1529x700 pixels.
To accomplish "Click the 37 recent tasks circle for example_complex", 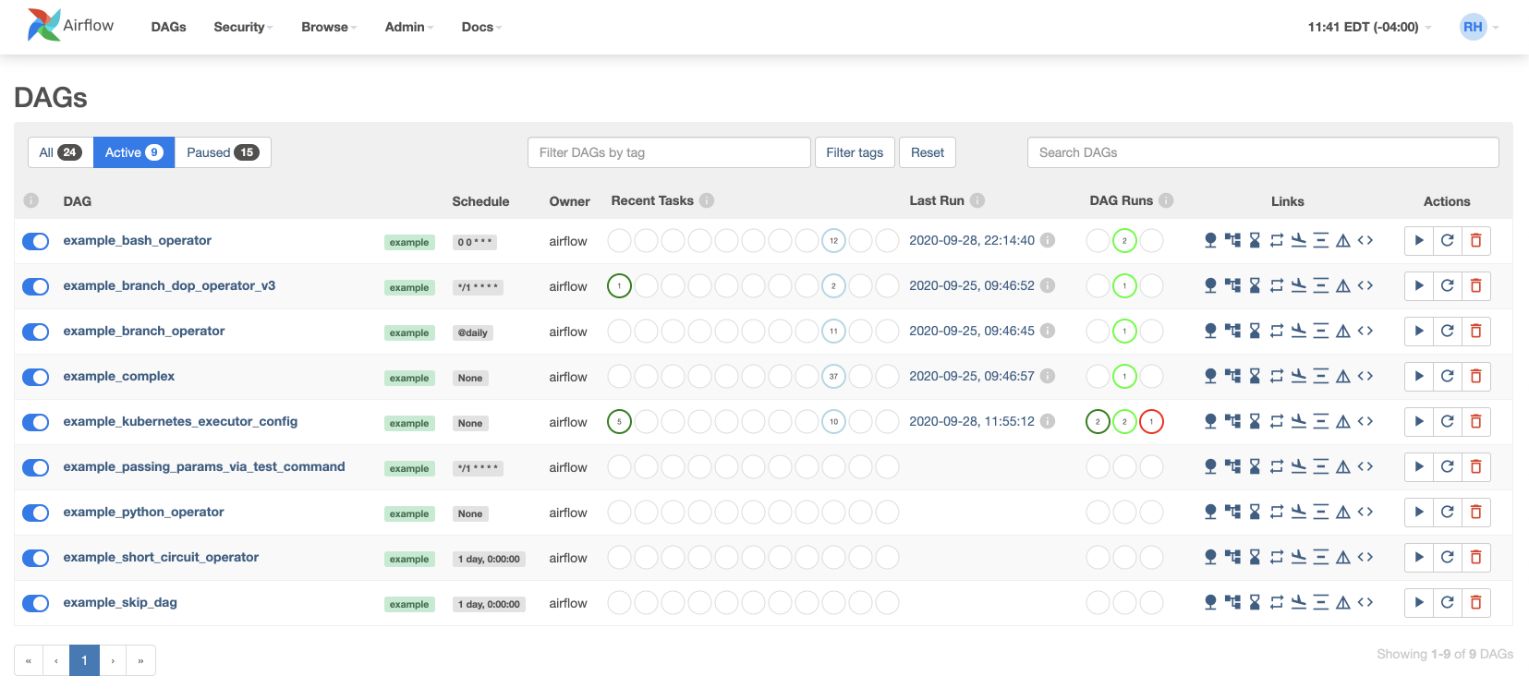I will tap(833, 377).
